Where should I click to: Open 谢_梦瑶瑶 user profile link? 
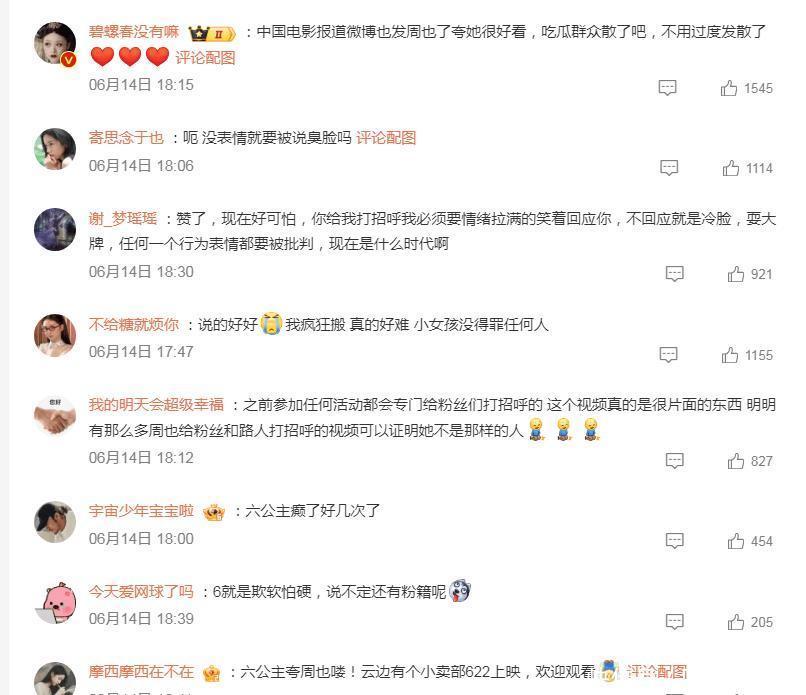tap(123, 218)
